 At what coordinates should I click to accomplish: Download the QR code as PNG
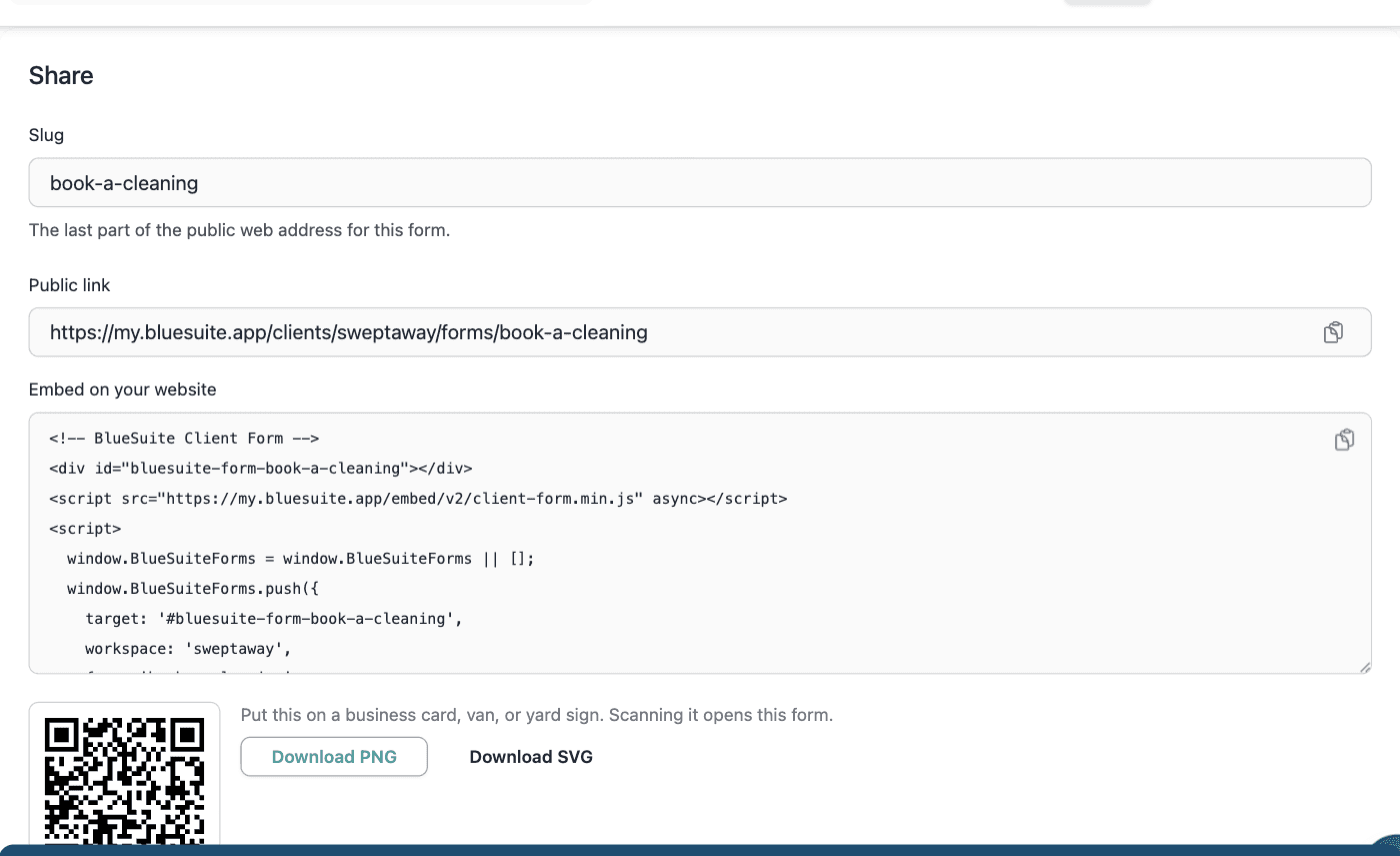pos(334,757)
